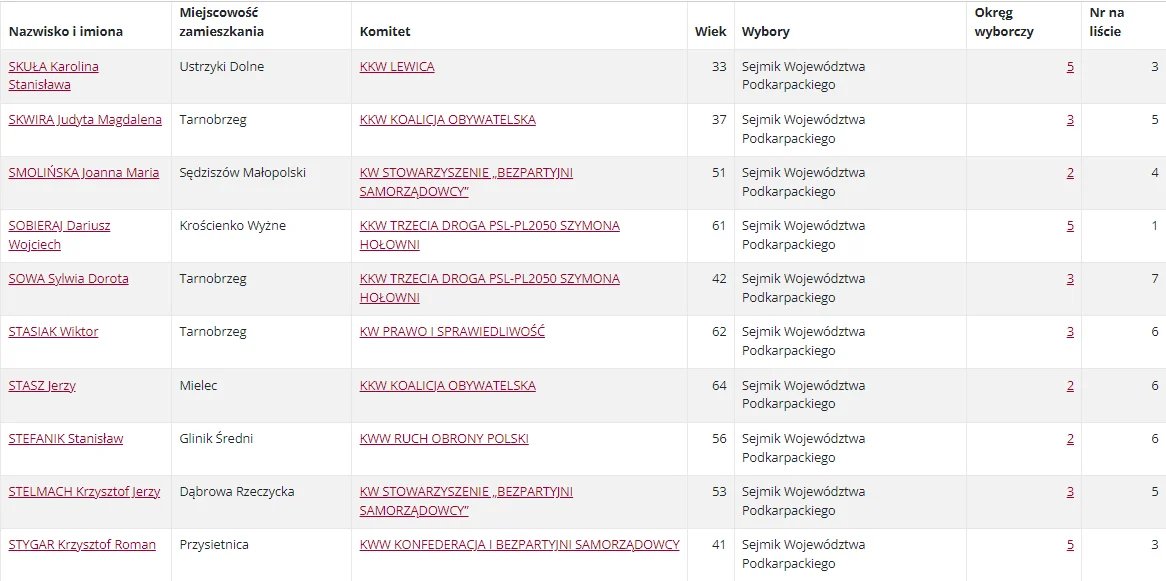This screenshot has width=1166, height=581.
Task: Open KWW KONFEDERACJA I BEZPARTYJNI SAMORZĄDOWCY link
Action: click(x=520, y=545)
